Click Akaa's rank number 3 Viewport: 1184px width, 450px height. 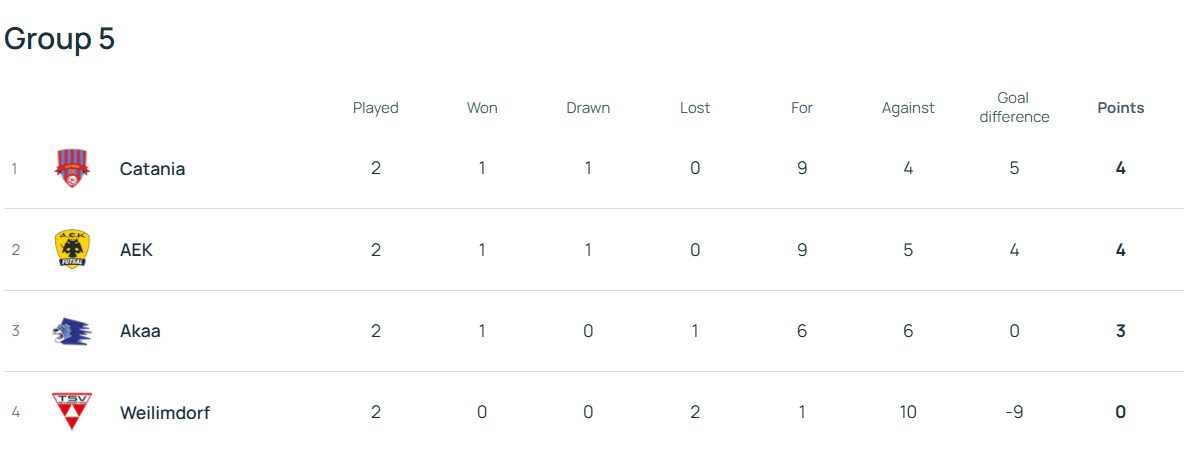tap(15, 331)
